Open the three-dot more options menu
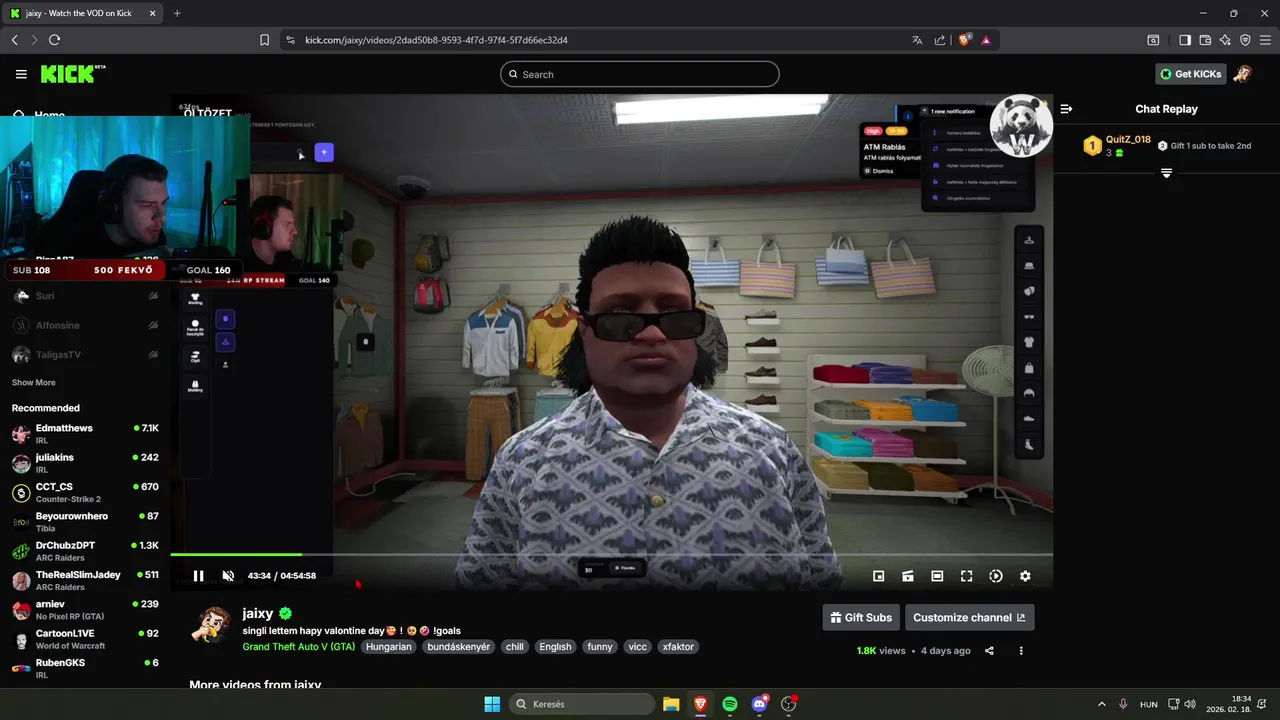The width and height of the screenshot is (1280, 720). click(1021, 651)
